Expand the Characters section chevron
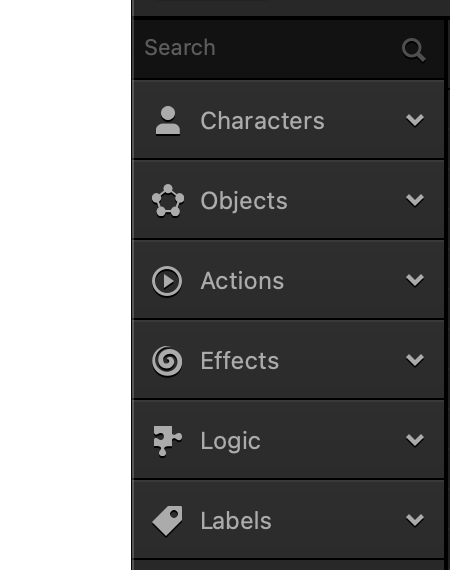 click(x=415, y=120)
